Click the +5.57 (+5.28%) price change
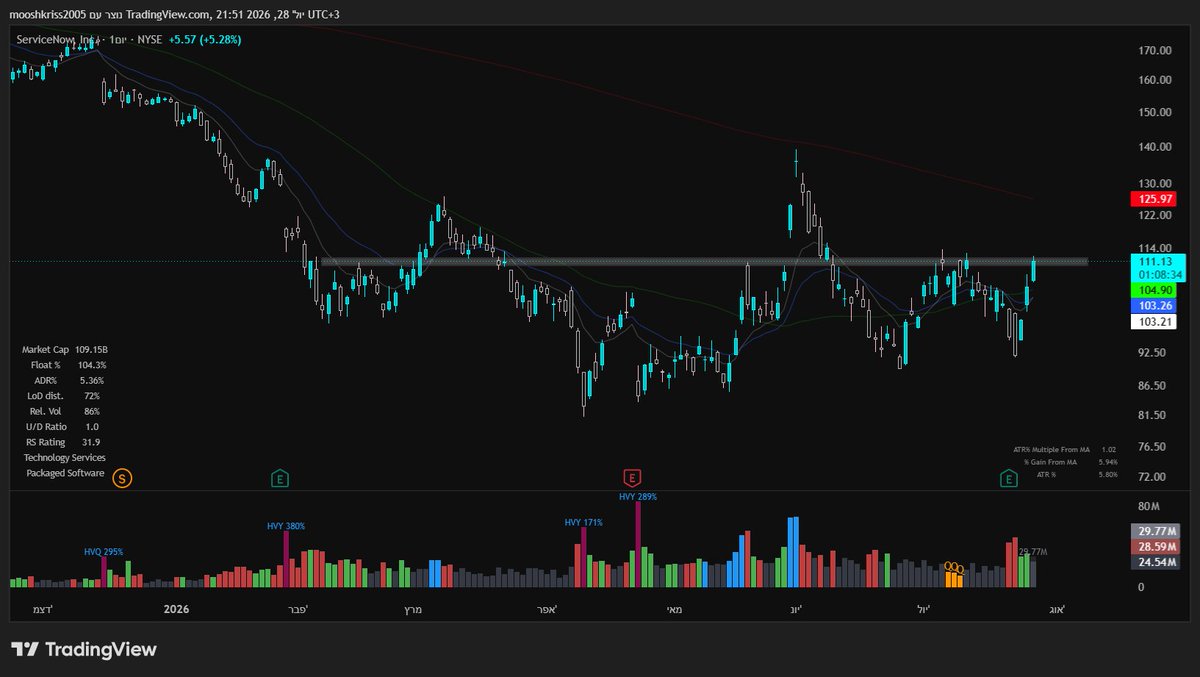Screen dimensions: 1200x677 [206, 40]
